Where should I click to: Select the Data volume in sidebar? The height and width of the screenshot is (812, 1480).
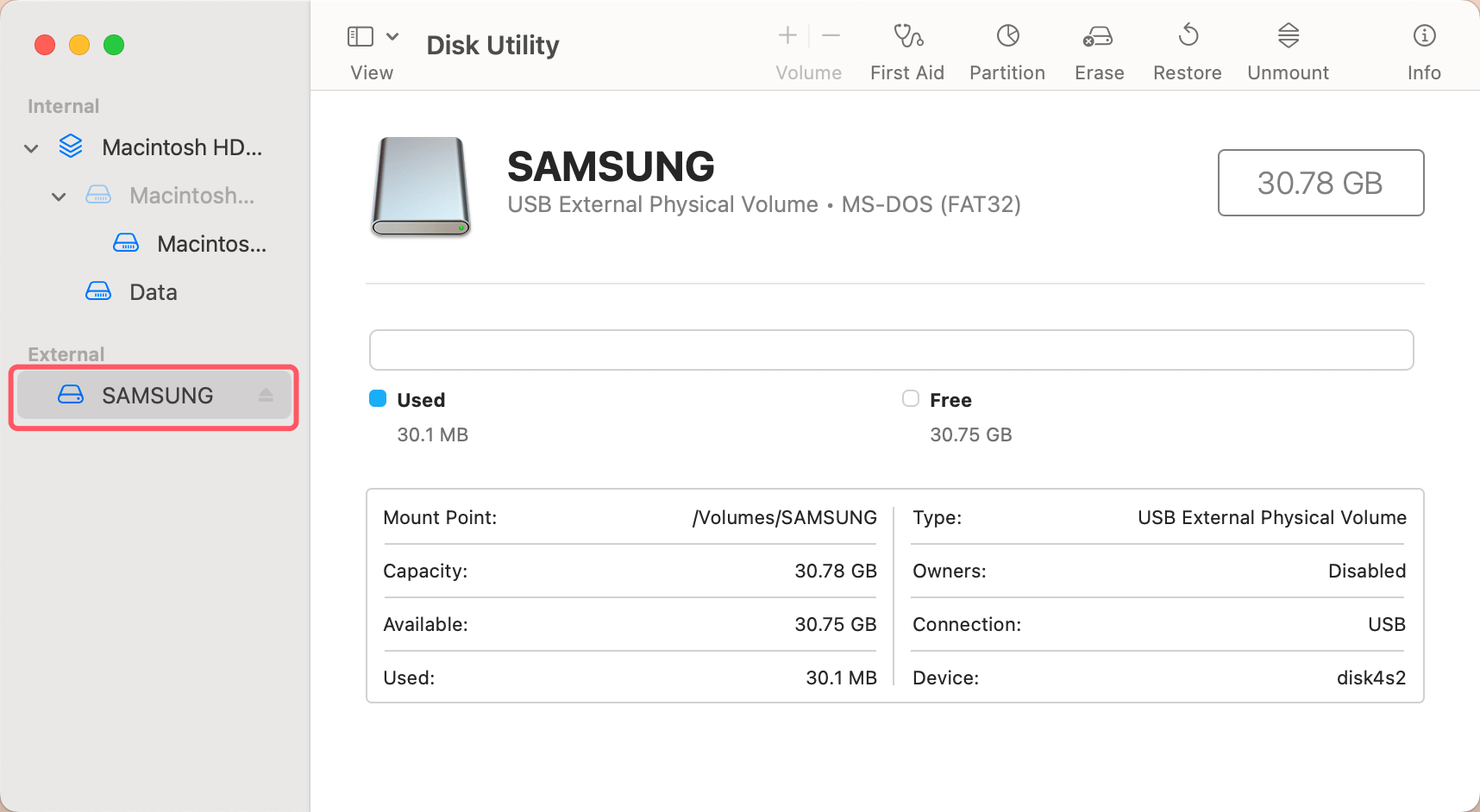(153, 291)
